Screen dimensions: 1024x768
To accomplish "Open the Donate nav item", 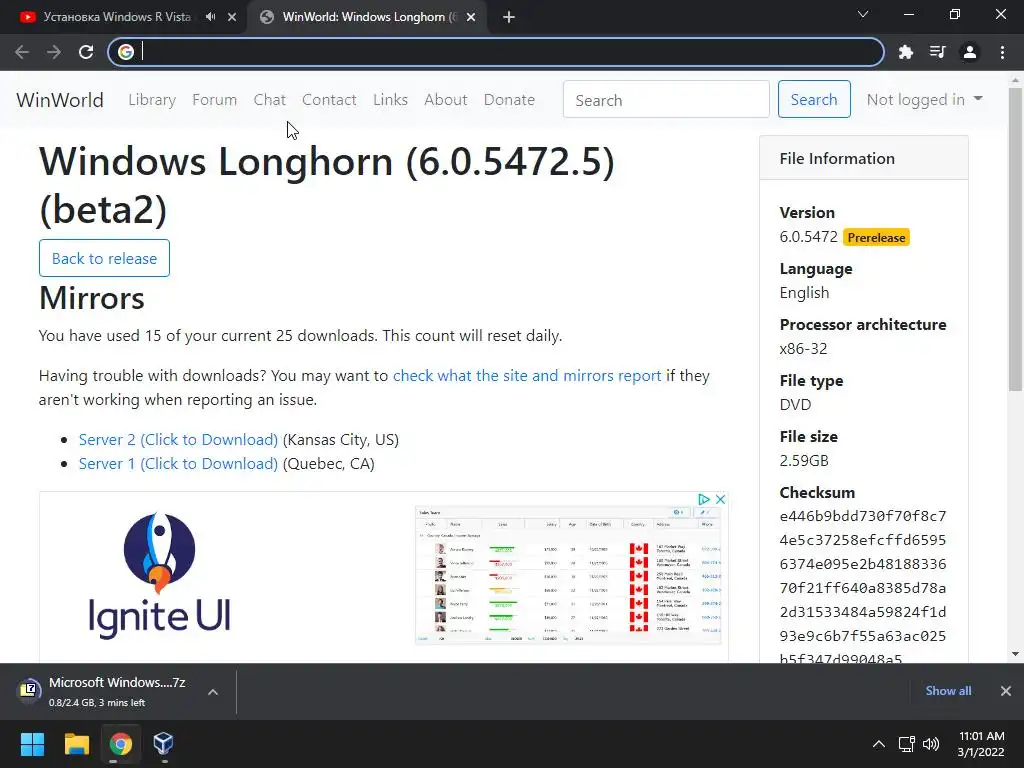I will point(509,100).
